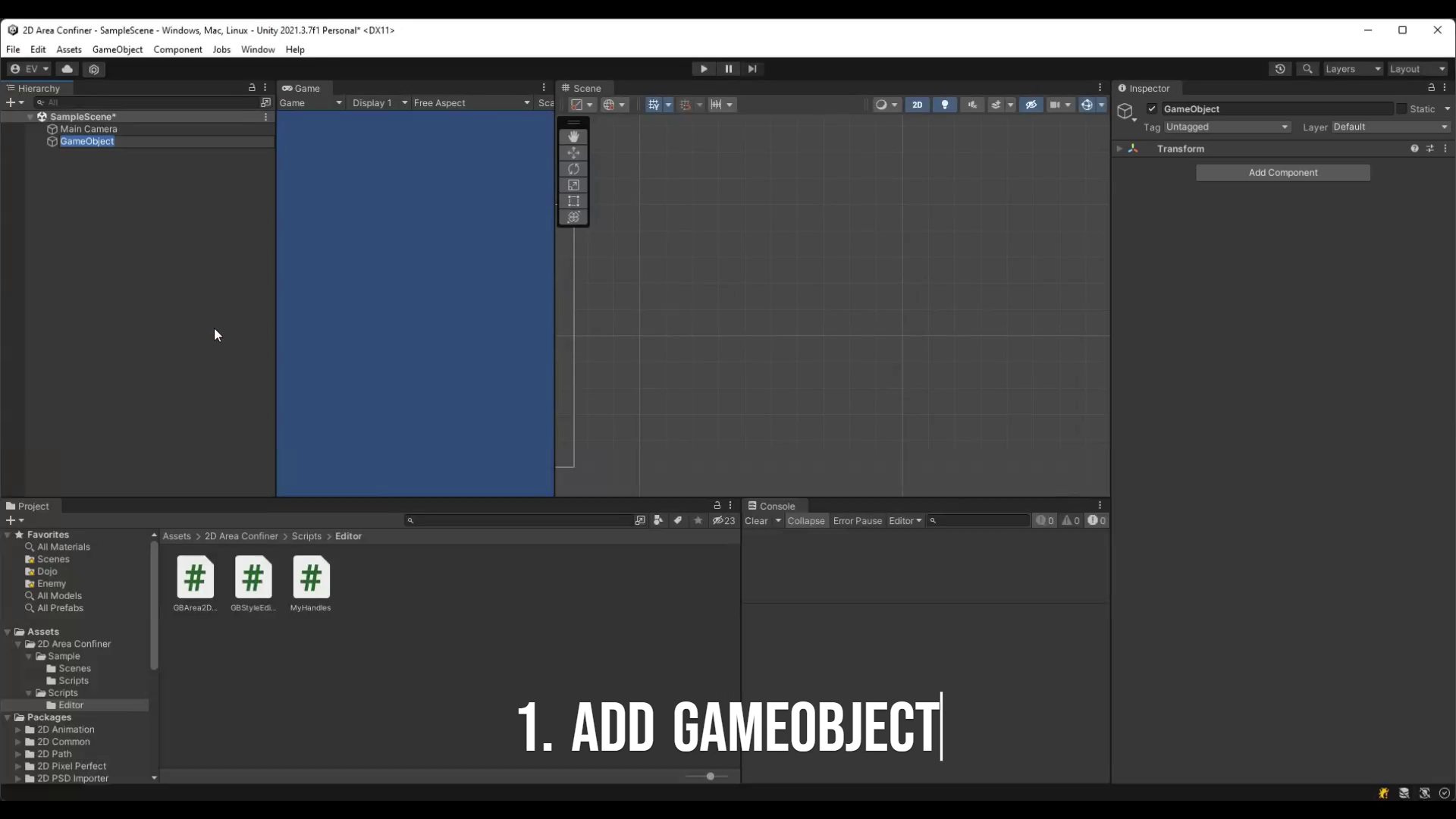Toggle Scene lighting bulb button

pyautogui.click(x=945, y=105)
